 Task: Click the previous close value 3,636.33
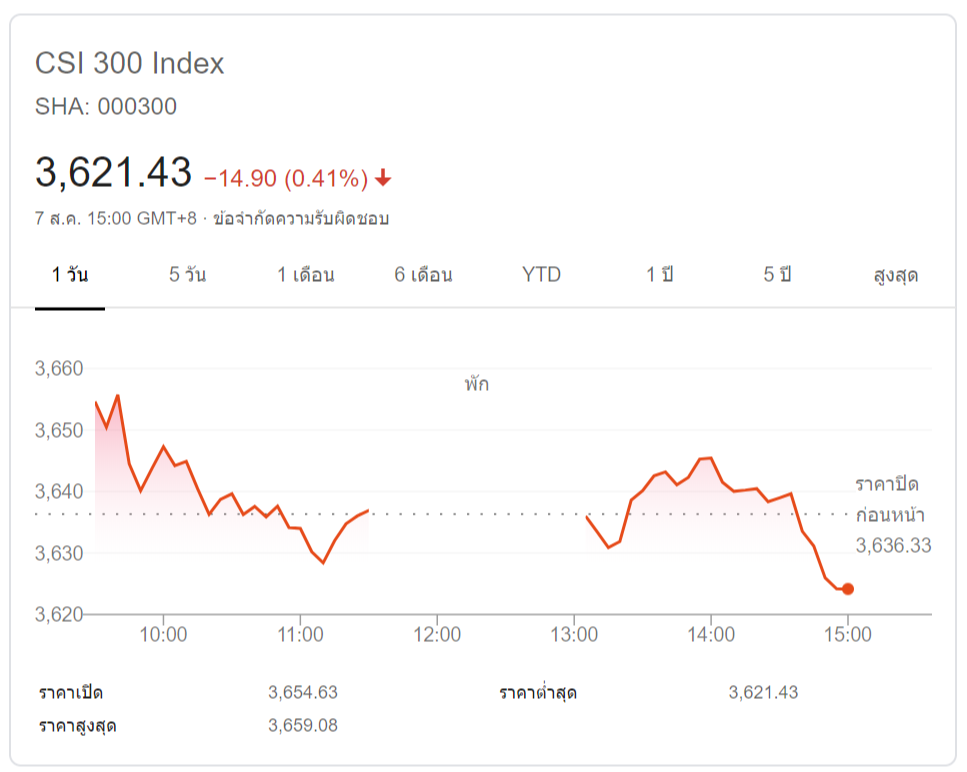pos(894,546)
